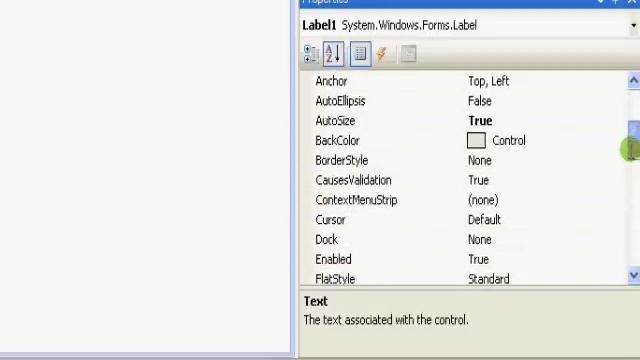
Task: Select the AutoEllipsis property name
Action: (x=340, y=101)
